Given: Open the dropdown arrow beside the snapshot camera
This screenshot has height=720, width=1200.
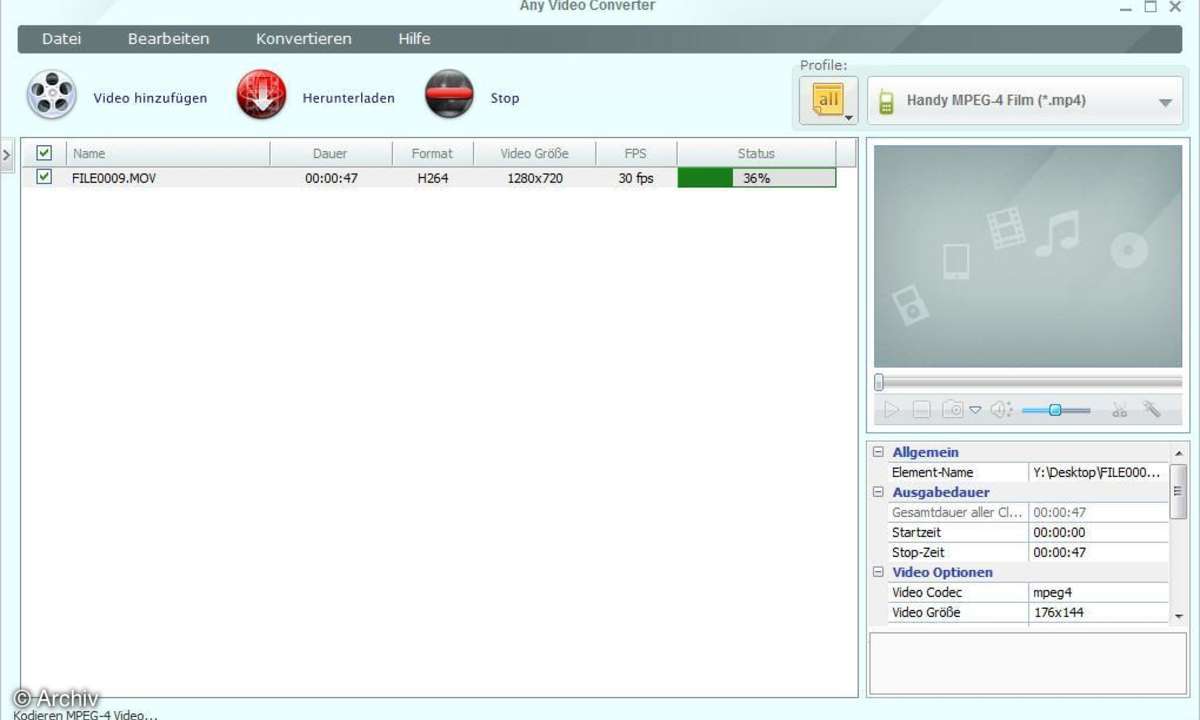Looking at the screenshot, I should click(x=975, y=410).
